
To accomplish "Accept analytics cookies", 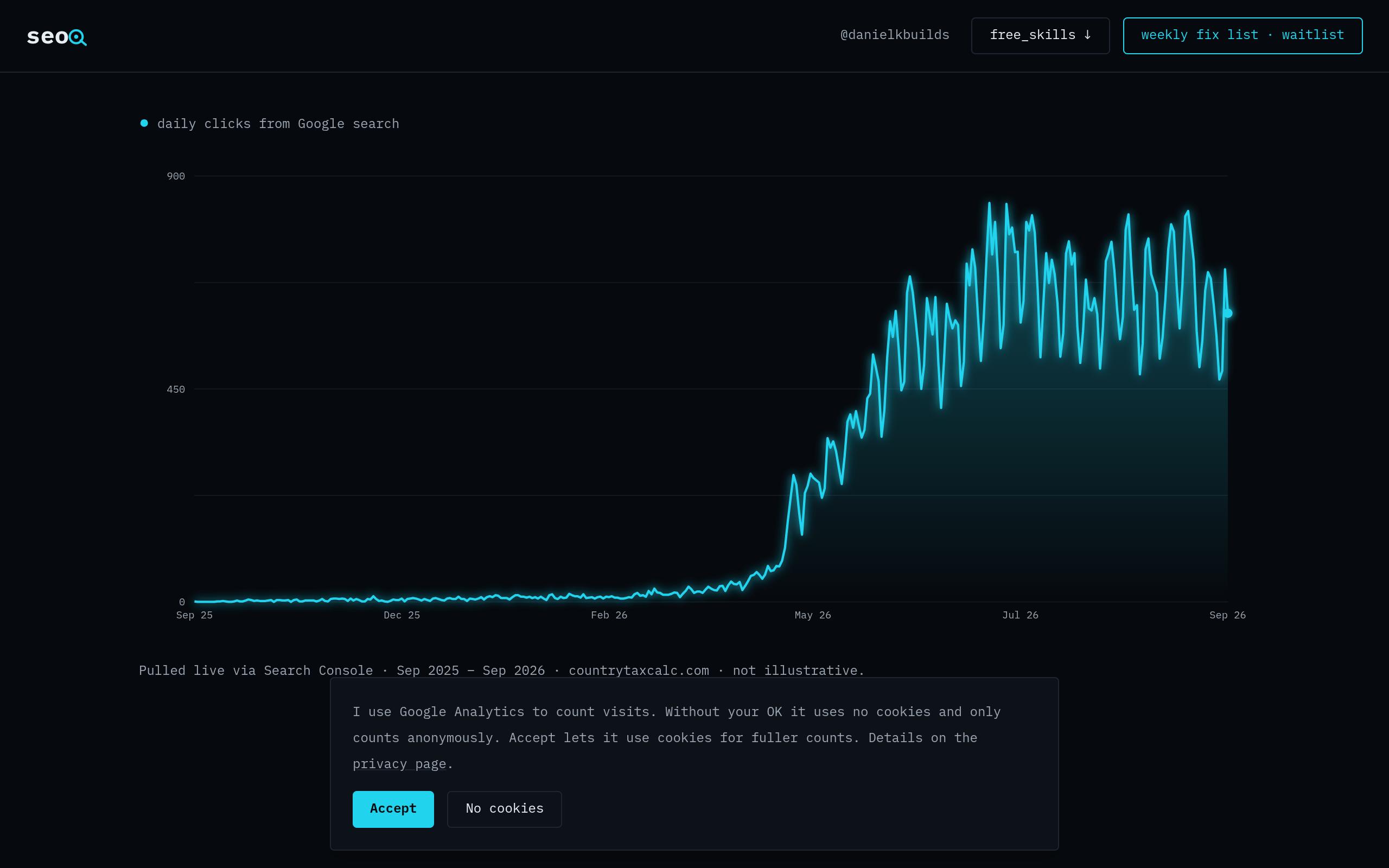I will tap(393, 809).
